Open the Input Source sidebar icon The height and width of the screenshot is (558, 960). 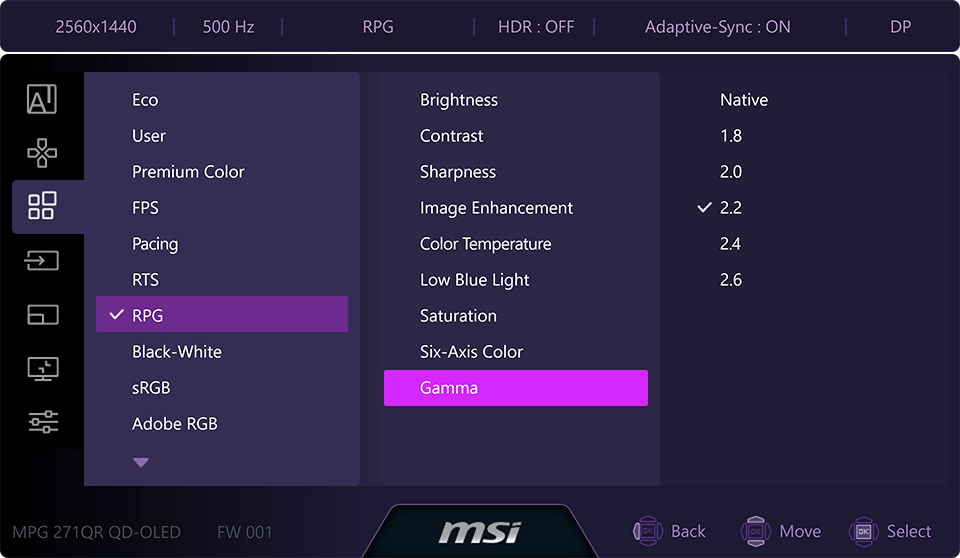(42, 260)
